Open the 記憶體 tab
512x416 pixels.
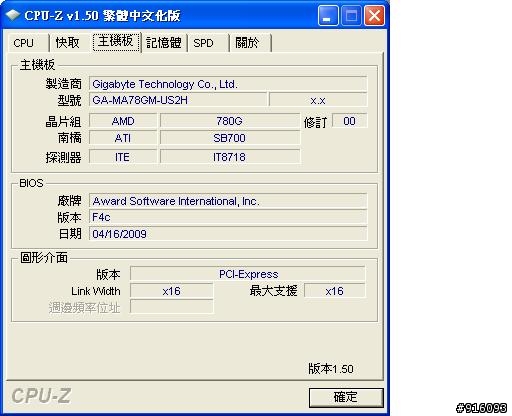click(164, 43)
